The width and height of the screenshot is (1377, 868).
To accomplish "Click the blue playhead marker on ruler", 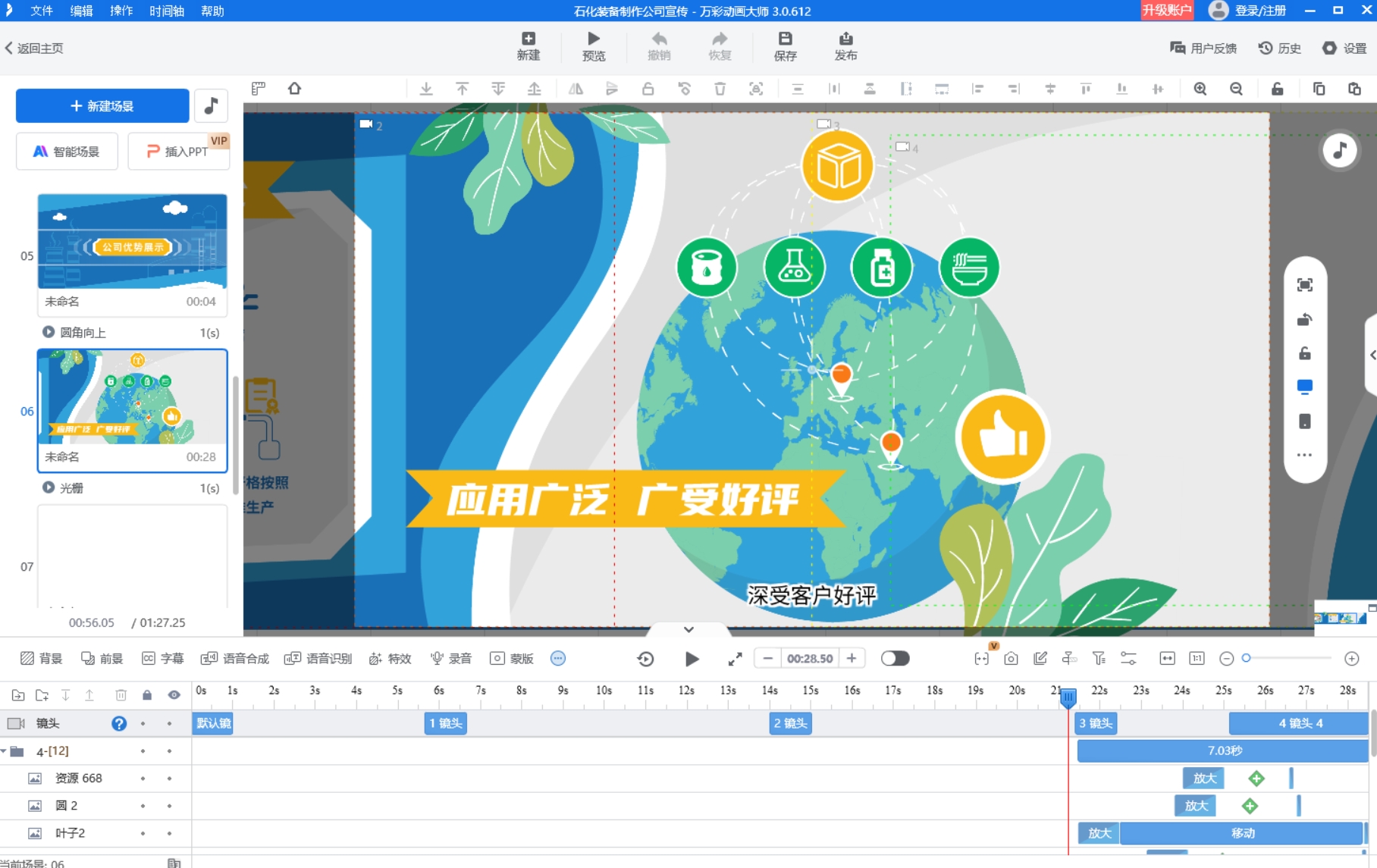I will 1068,697.
